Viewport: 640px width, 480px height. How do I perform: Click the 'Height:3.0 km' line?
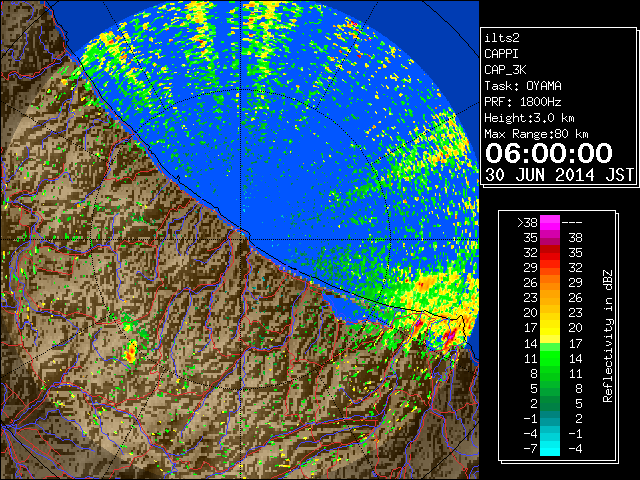(x=529, y=118)
